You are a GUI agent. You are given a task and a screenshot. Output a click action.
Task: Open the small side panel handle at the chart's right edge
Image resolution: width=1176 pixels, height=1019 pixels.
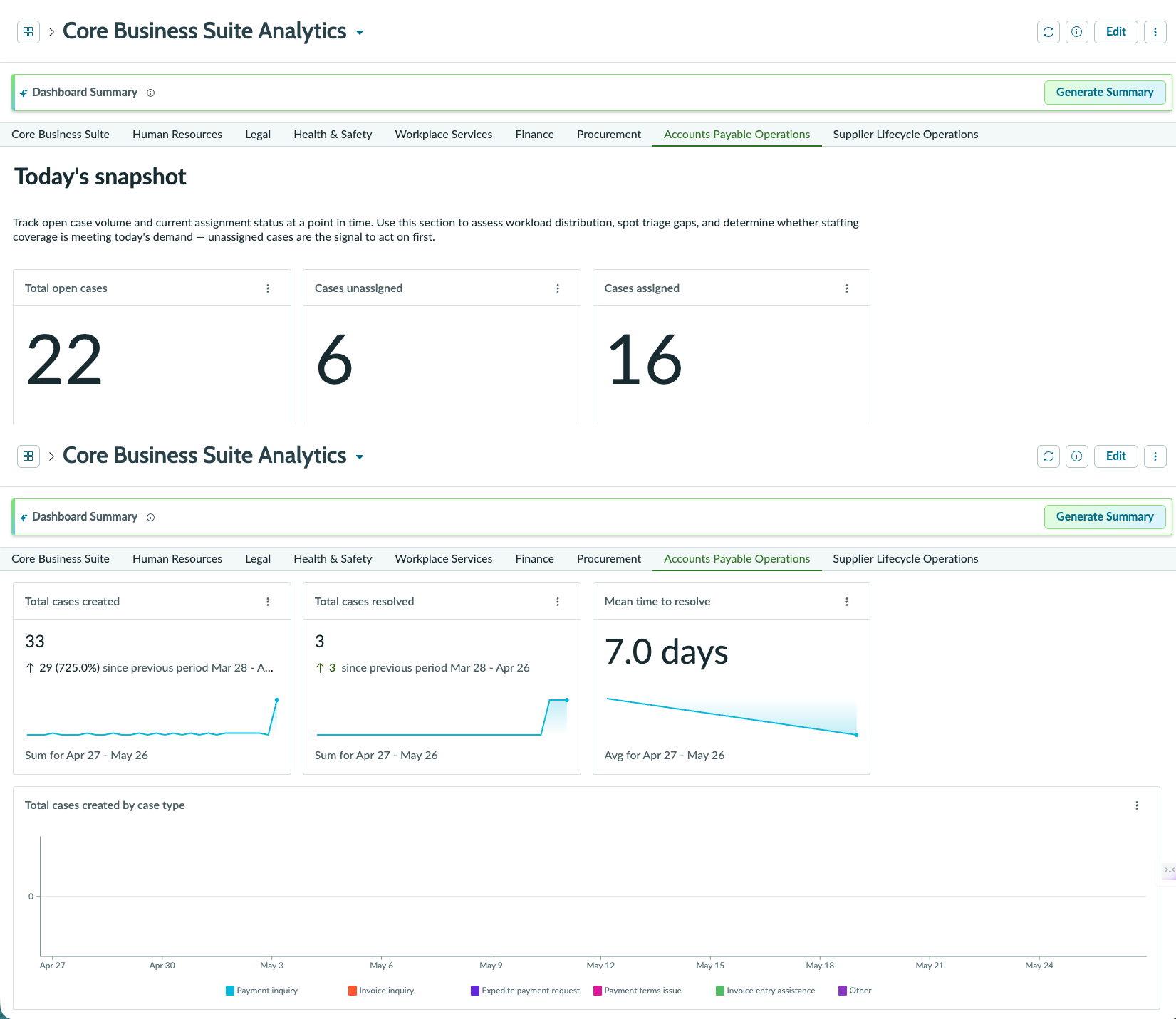pos(1168,870)
